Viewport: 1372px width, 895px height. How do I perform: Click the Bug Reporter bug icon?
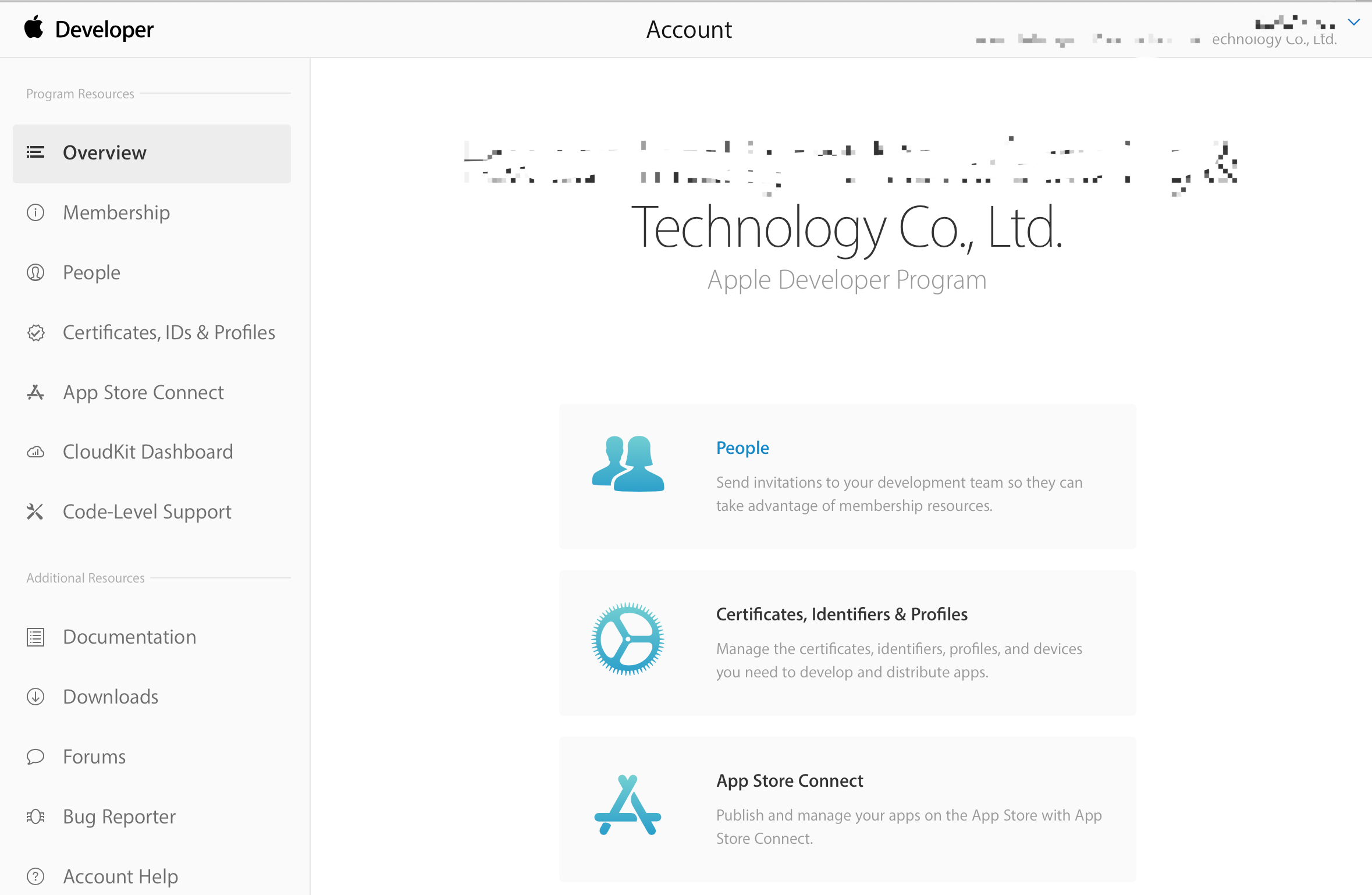coord(35,816)
